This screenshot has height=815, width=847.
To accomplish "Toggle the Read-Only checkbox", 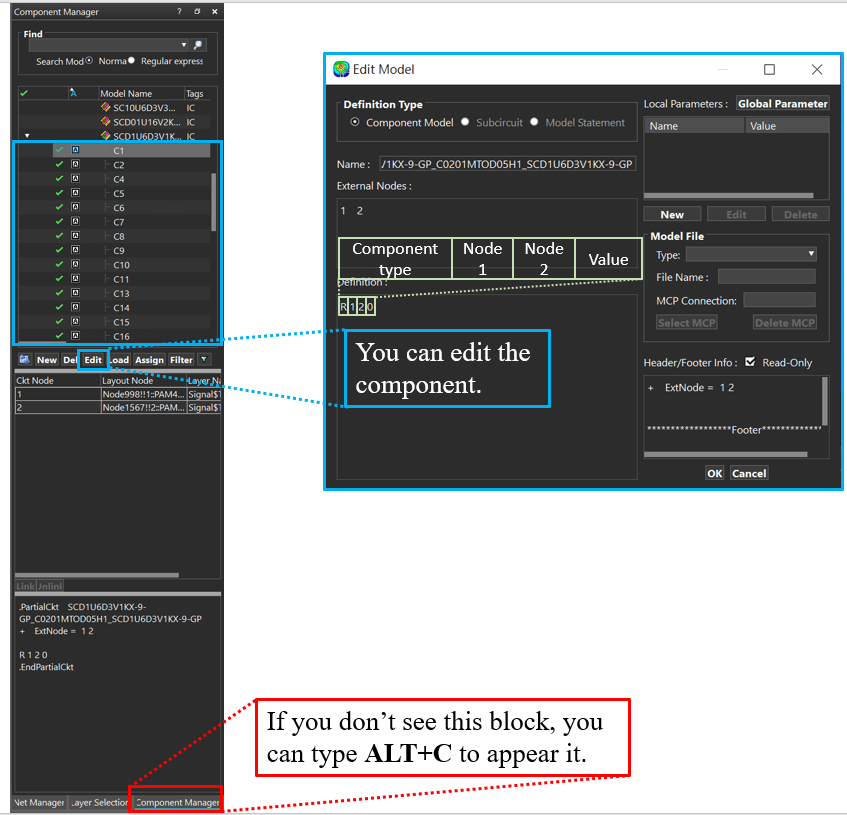I will point(750,362).
